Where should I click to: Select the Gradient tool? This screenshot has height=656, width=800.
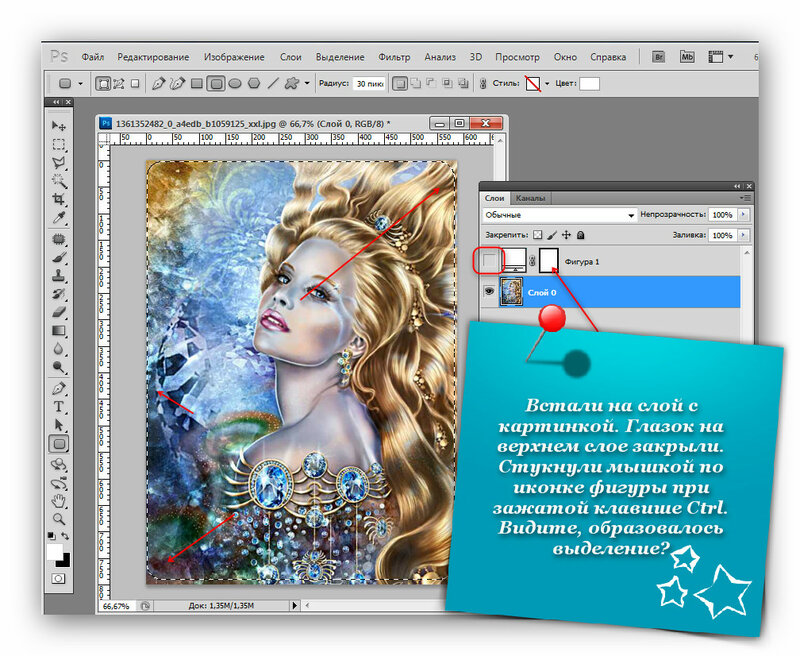click(x=59, y=331)
